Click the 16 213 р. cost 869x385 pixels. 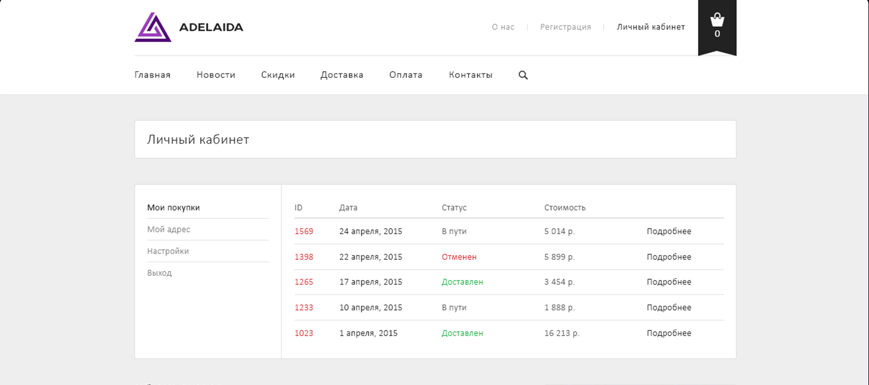[562, 333]
